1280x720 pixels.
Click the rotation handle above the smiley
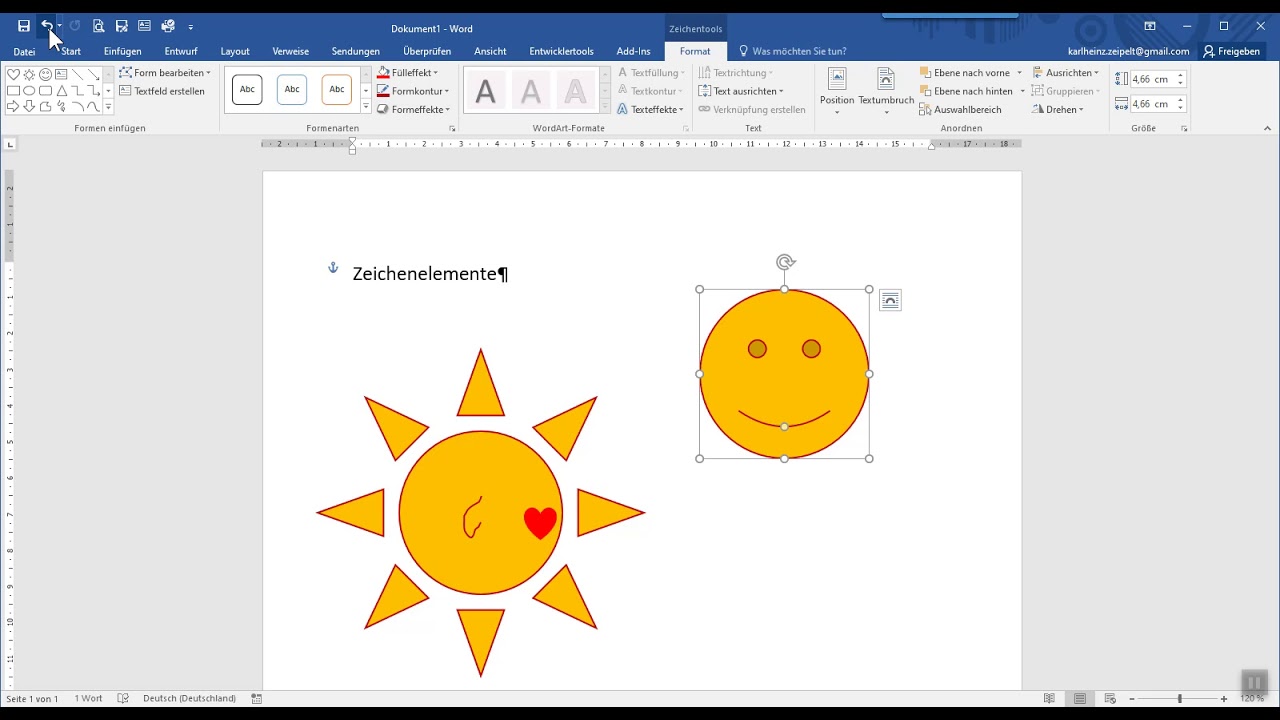(x=785, y=262)
